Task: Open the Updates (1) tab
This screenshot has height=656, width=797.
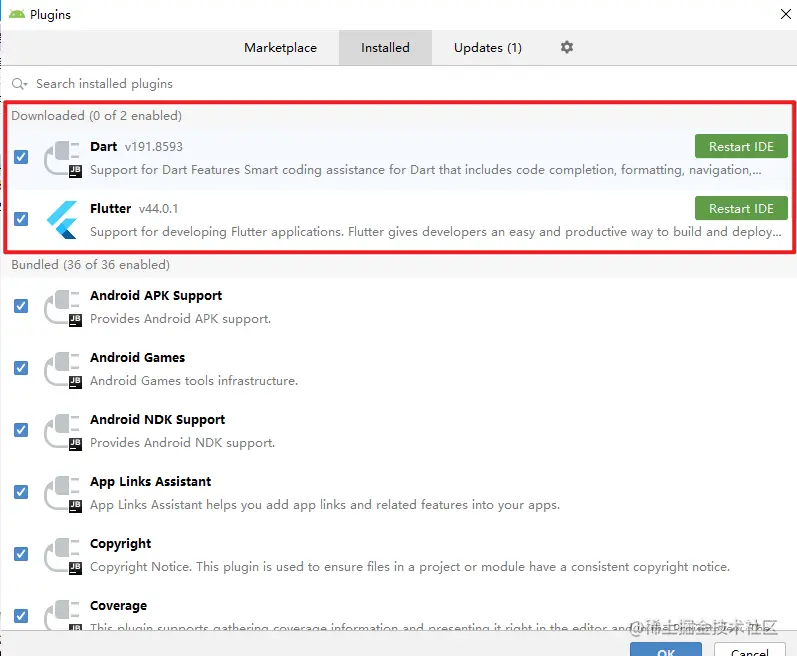Action: pyautogui.click(x=487, y=48)
